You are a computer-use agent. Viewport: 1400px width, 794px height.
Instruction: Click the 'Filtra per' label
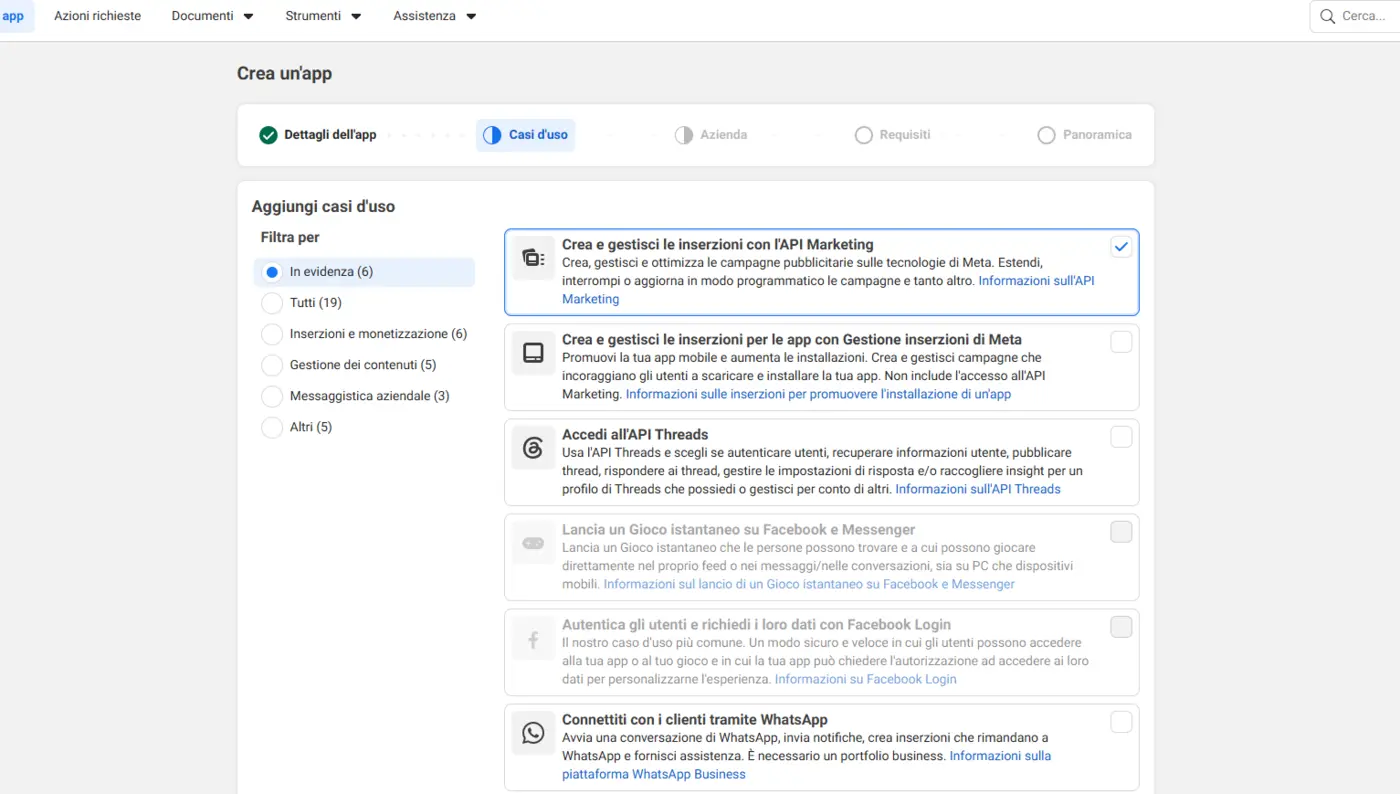click(290, 238)
